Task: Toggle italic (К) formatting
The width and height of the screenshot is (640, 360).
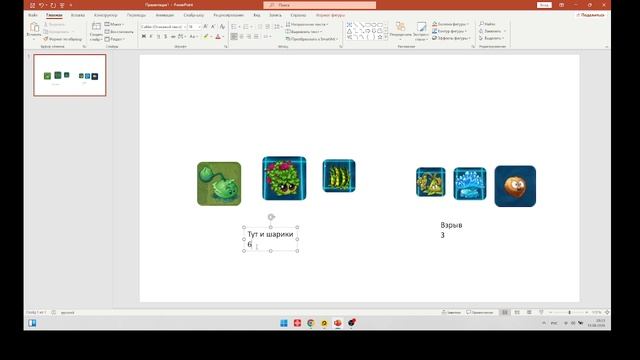Action: click(151, 37)
